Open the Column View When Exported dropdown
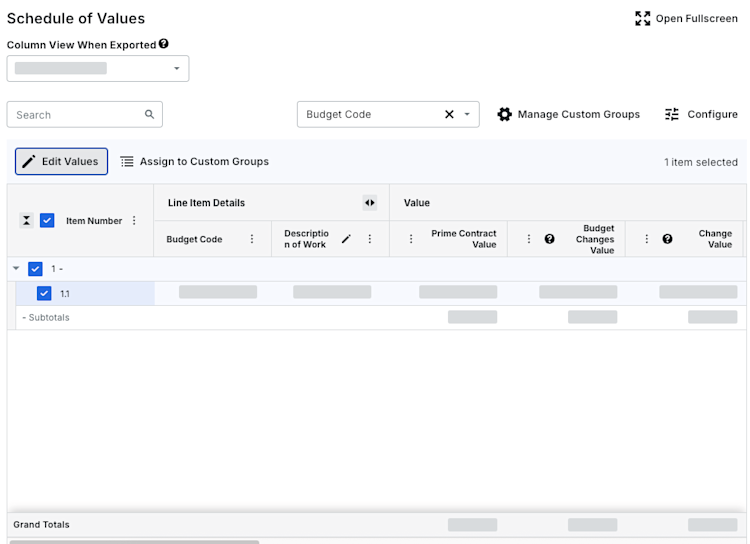Viewport: 750px width, 544px height. (98, 68)
